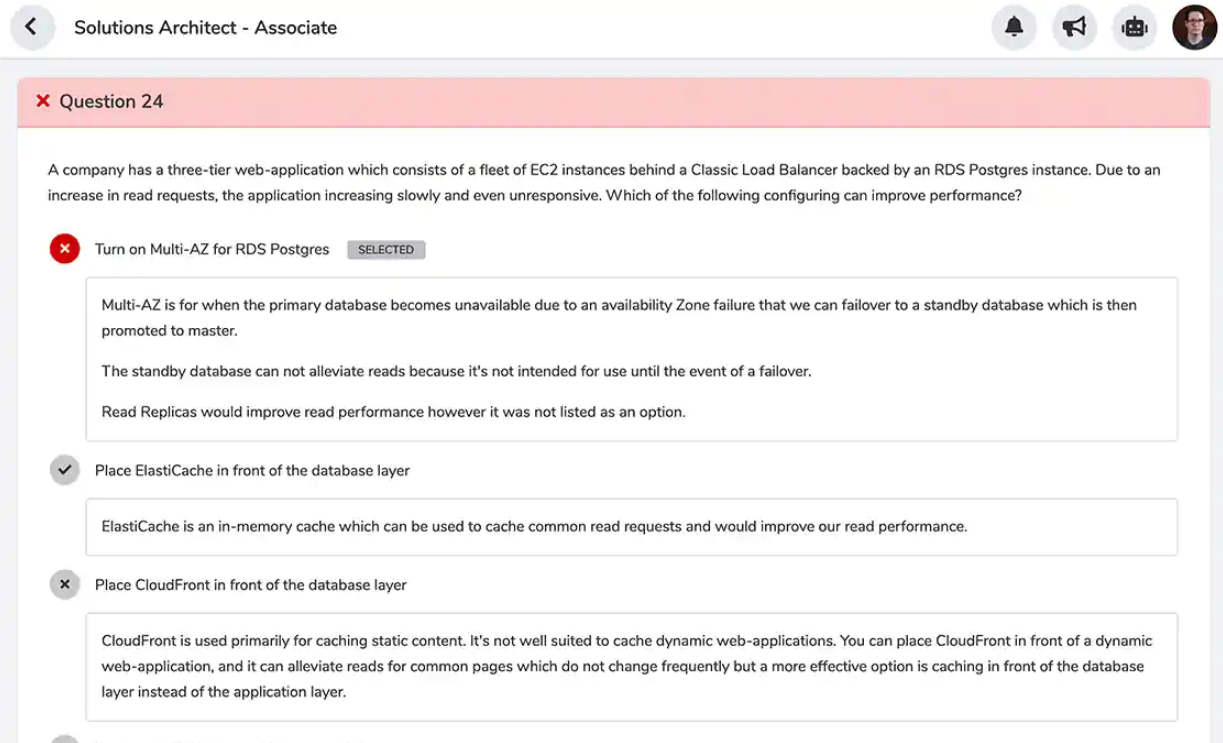Choose the Turn on Multi-AZ for RDS Postgres option
Viewport: 1223px width, 743px height.
(x=212, y=249)
